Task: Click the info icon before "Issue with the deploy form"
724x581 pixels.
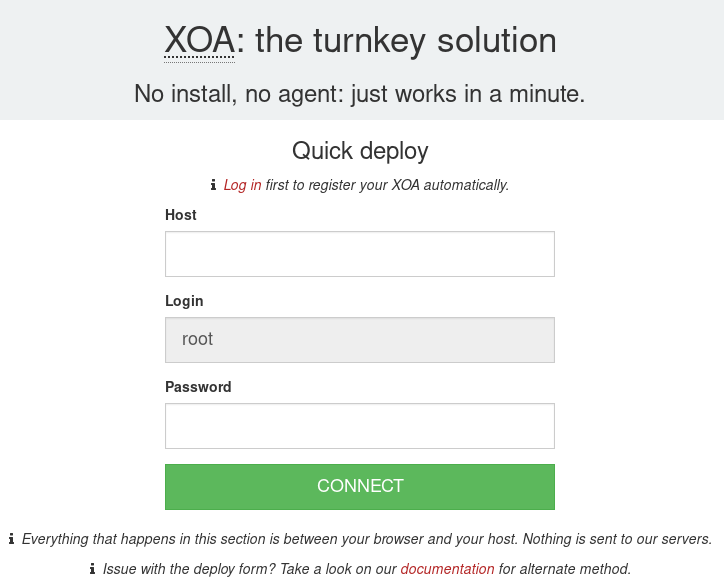Action: tap(92, 569)
